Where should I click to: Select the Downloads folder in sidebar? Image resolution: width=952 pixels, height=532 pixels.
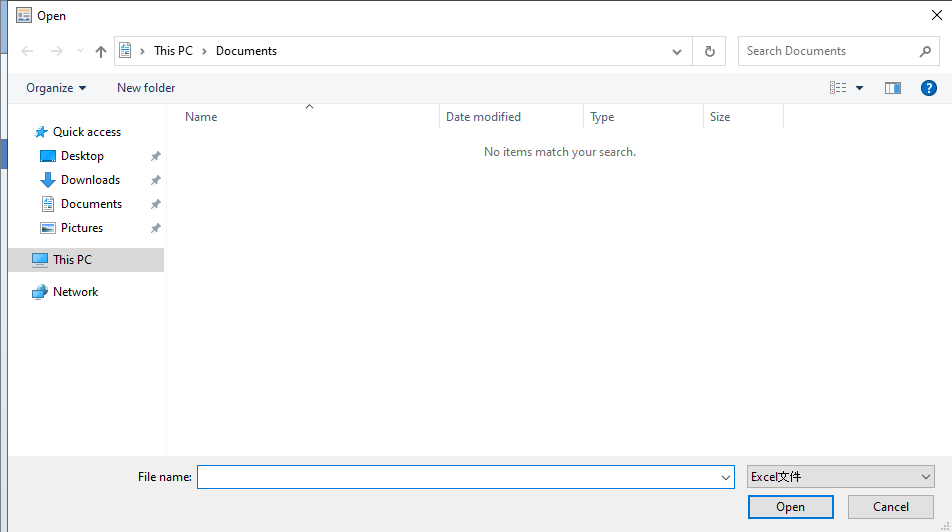click(90, 180)
